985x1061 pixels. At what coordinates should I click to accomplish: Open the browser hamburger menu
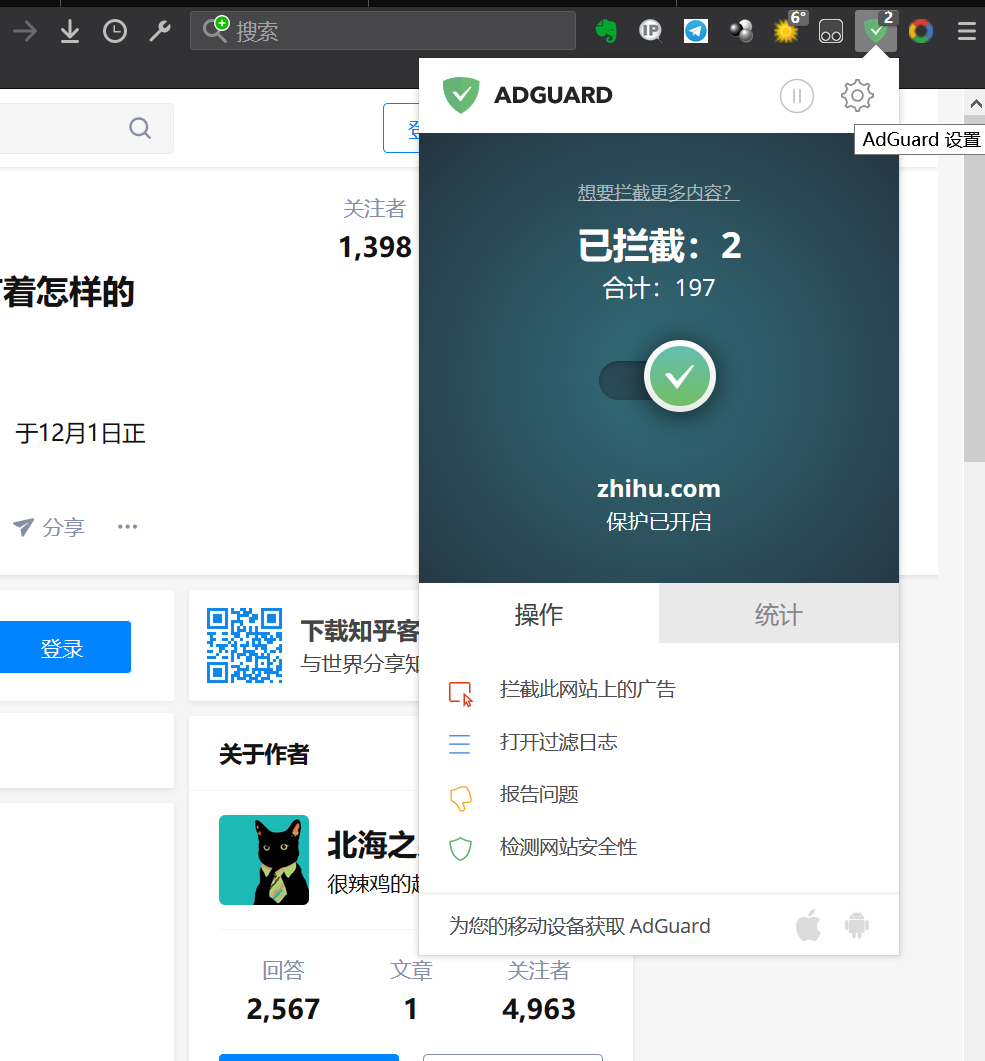[967, 31]
